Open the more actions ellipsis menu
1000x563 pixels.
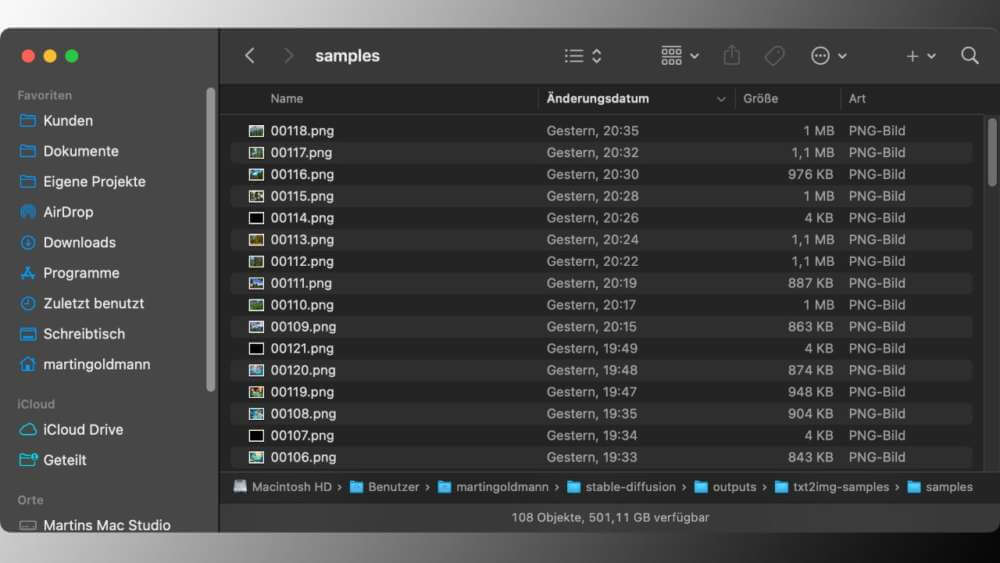click(x=829, y=56)
